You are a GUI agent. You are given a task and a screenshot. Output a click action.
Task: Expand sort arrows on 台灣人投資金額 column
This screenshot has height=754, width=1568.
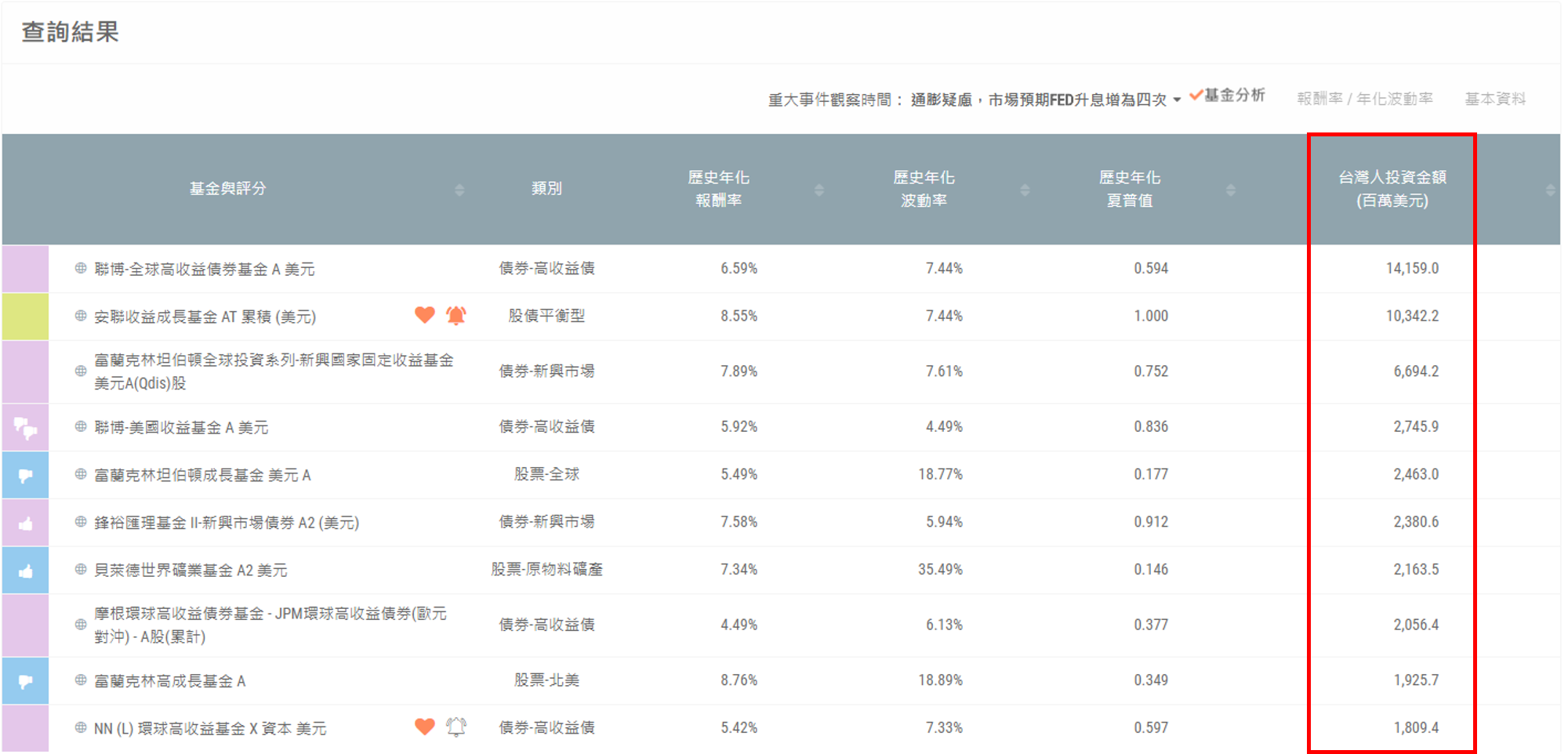click(1551, 189)
